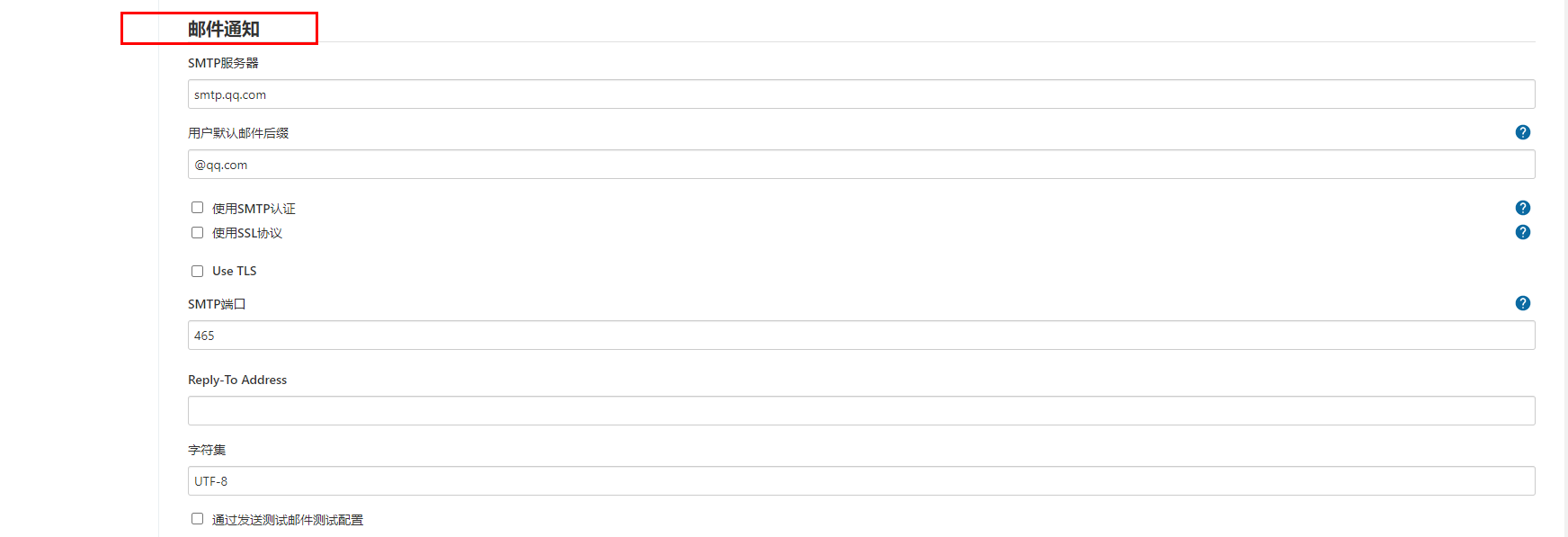Click the 邮件通知 section heading
This screenshot has height=537, width=1568.
(x=224, y=29)
